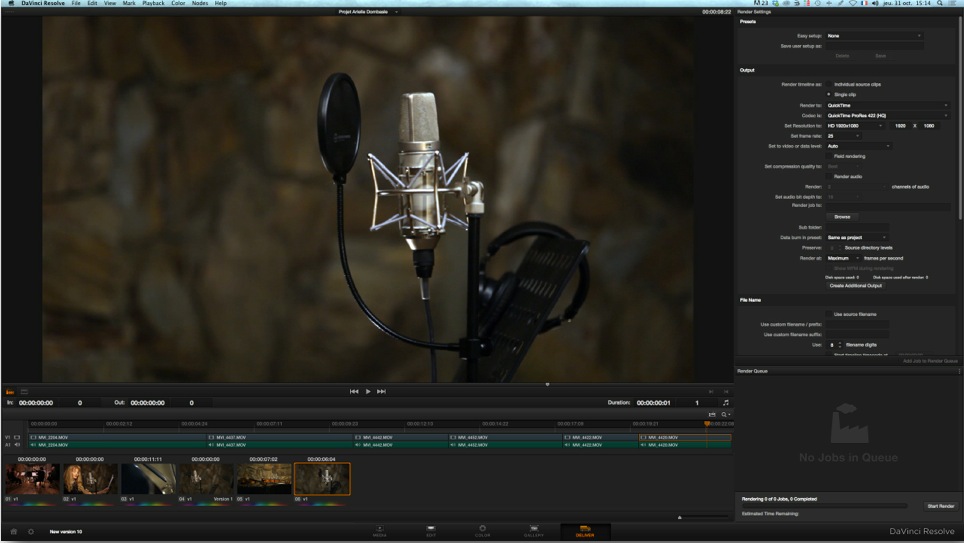Screen dimensions: 964x543
Task: Click the Delete preset button
Action: point(842,56)
